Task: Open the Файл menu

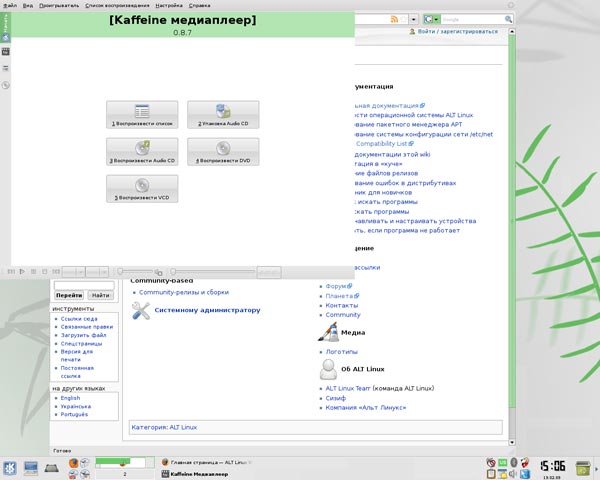Action: pyautogui.click(x=10, y=5)
